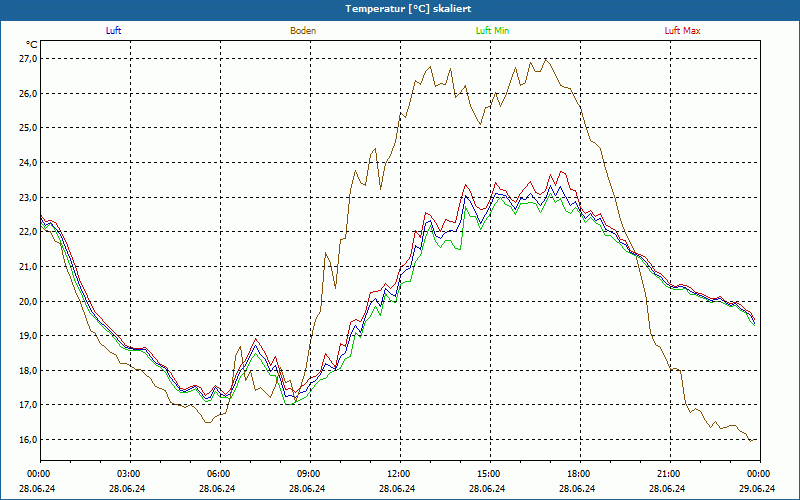Select the 18:00 time axis label
This screenshot has height=500, width=800.
click(579, 474)
